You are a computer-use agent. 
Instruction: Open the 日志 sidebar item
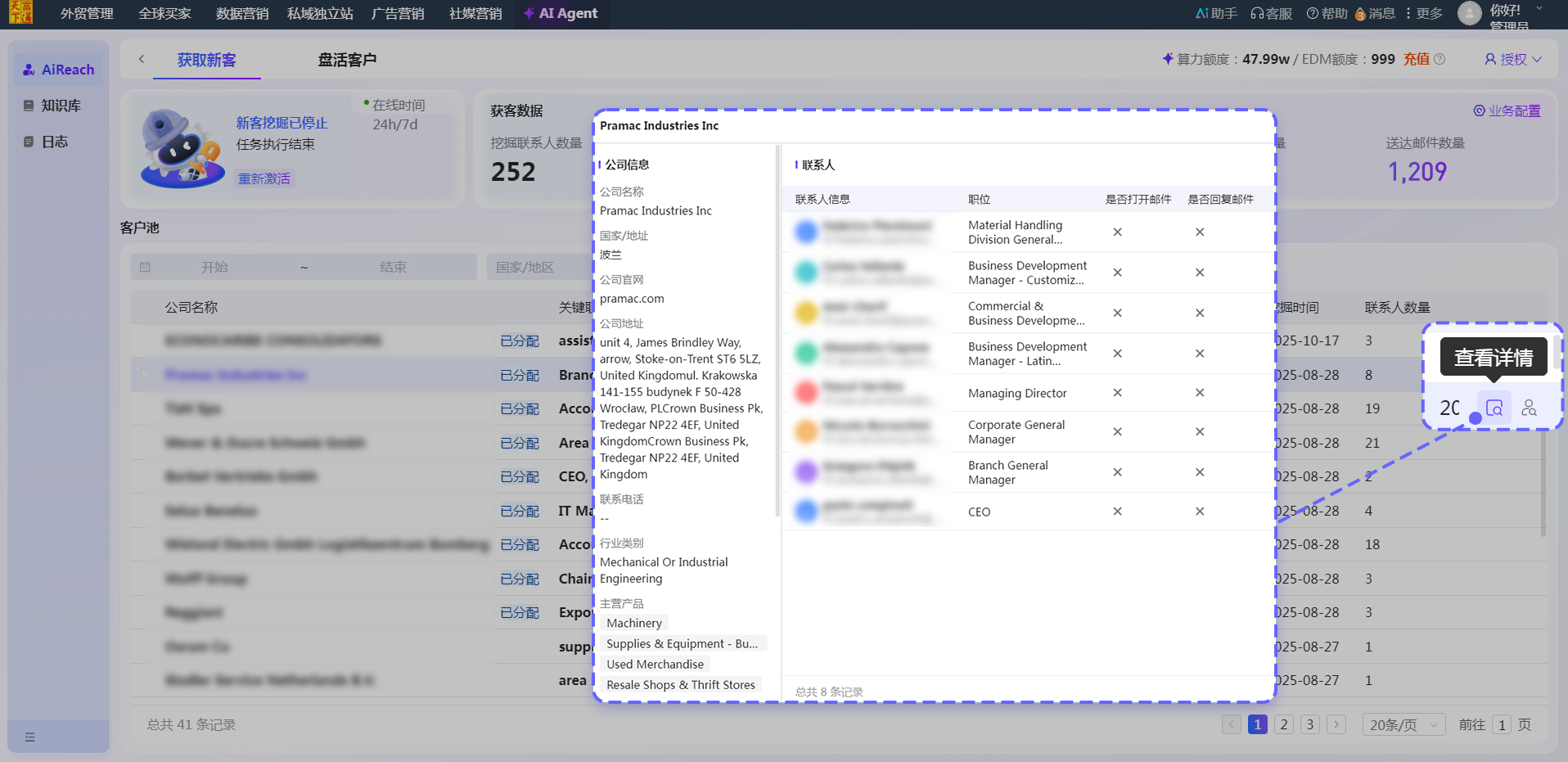click(x=54, y=142)
